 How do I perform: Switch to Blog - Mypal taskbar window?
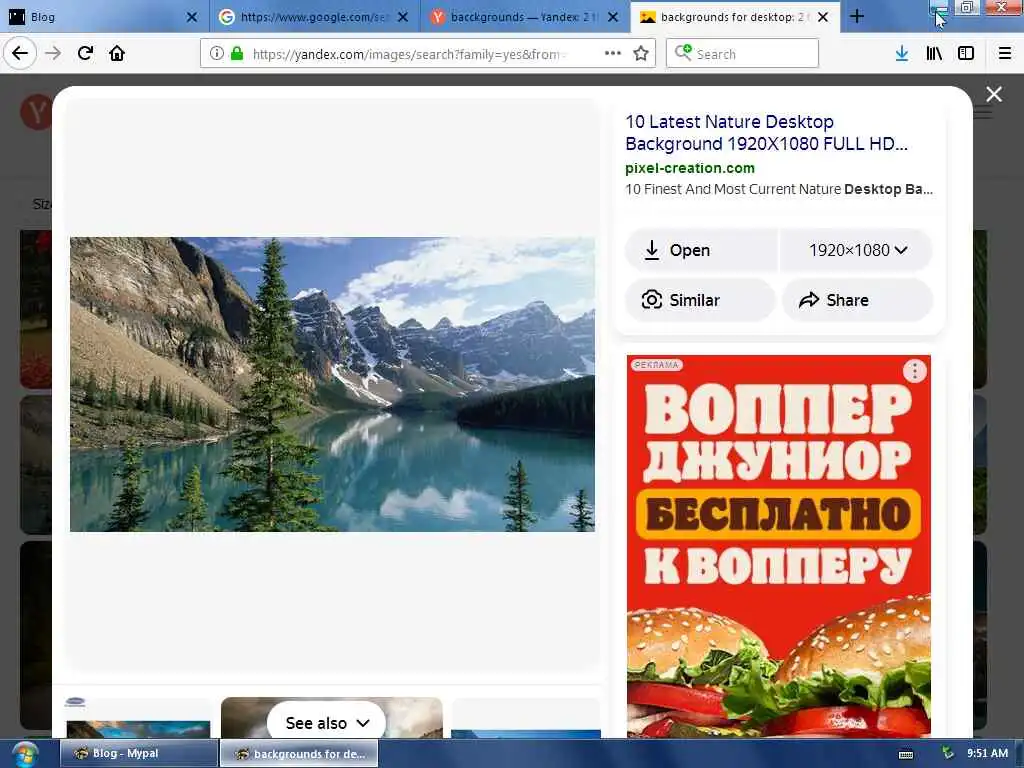[138, 753]
